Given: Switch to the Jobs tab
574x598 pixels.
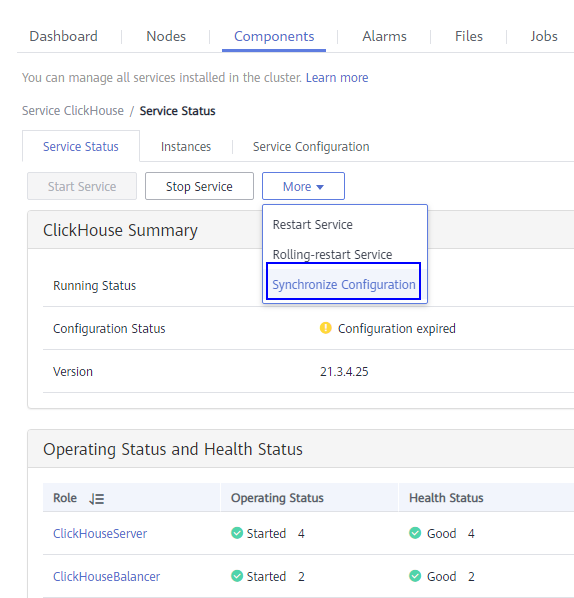Looking at the screenshot, I should pyautogui.click(x=544, y=36).
